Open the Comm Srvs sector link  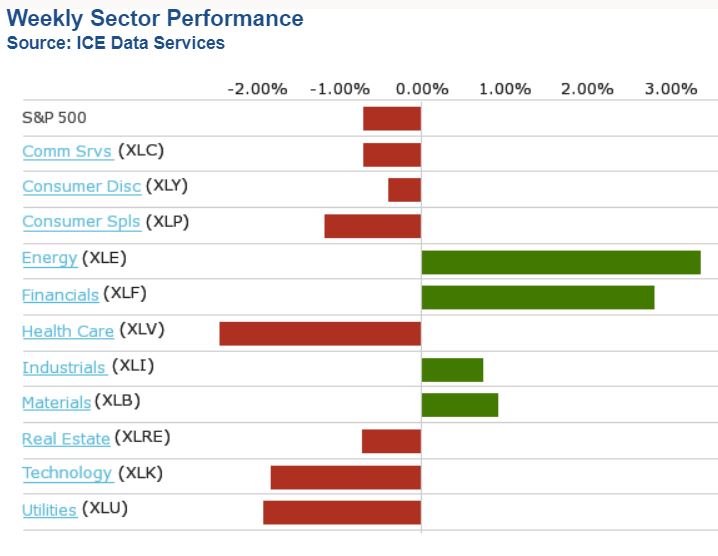(67, 152)
